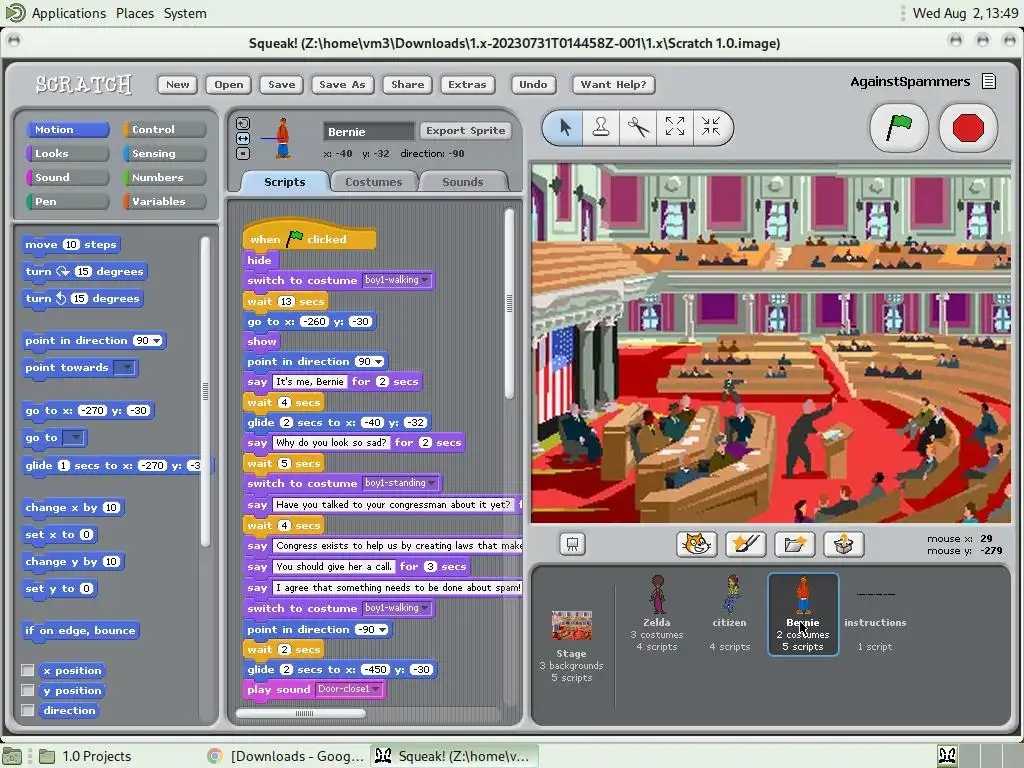Viewport: 1024px width, 768px height.
Task: Set rotation style to can rotate
Action: pos(243,123)
